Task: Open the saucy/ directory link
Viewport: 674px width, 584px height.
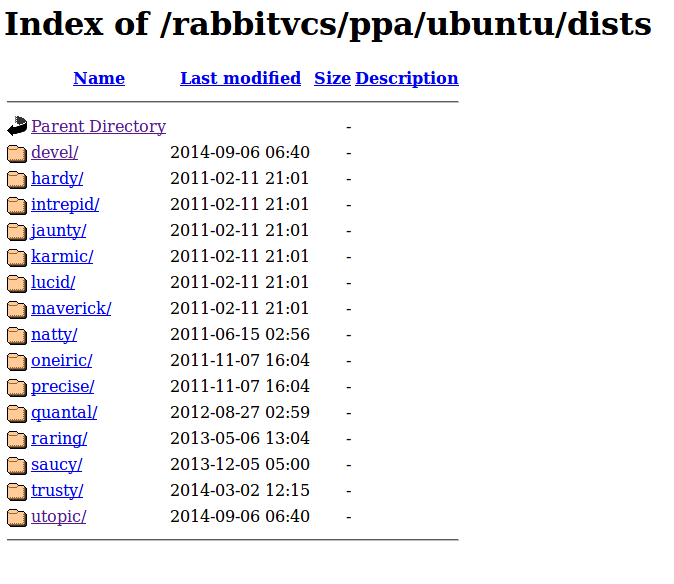Action: click(57, 465)
